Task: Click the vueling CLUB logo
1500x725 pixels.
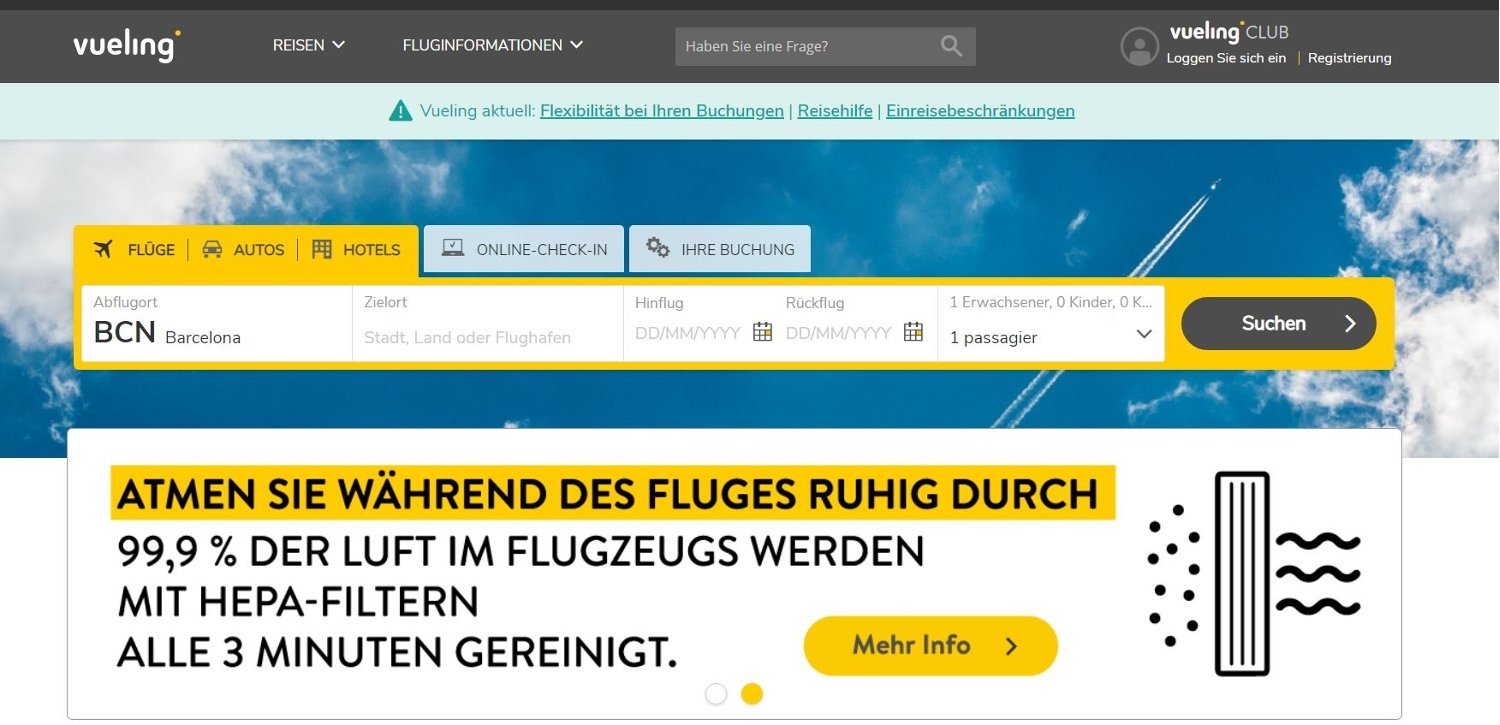Action: 1229,31
